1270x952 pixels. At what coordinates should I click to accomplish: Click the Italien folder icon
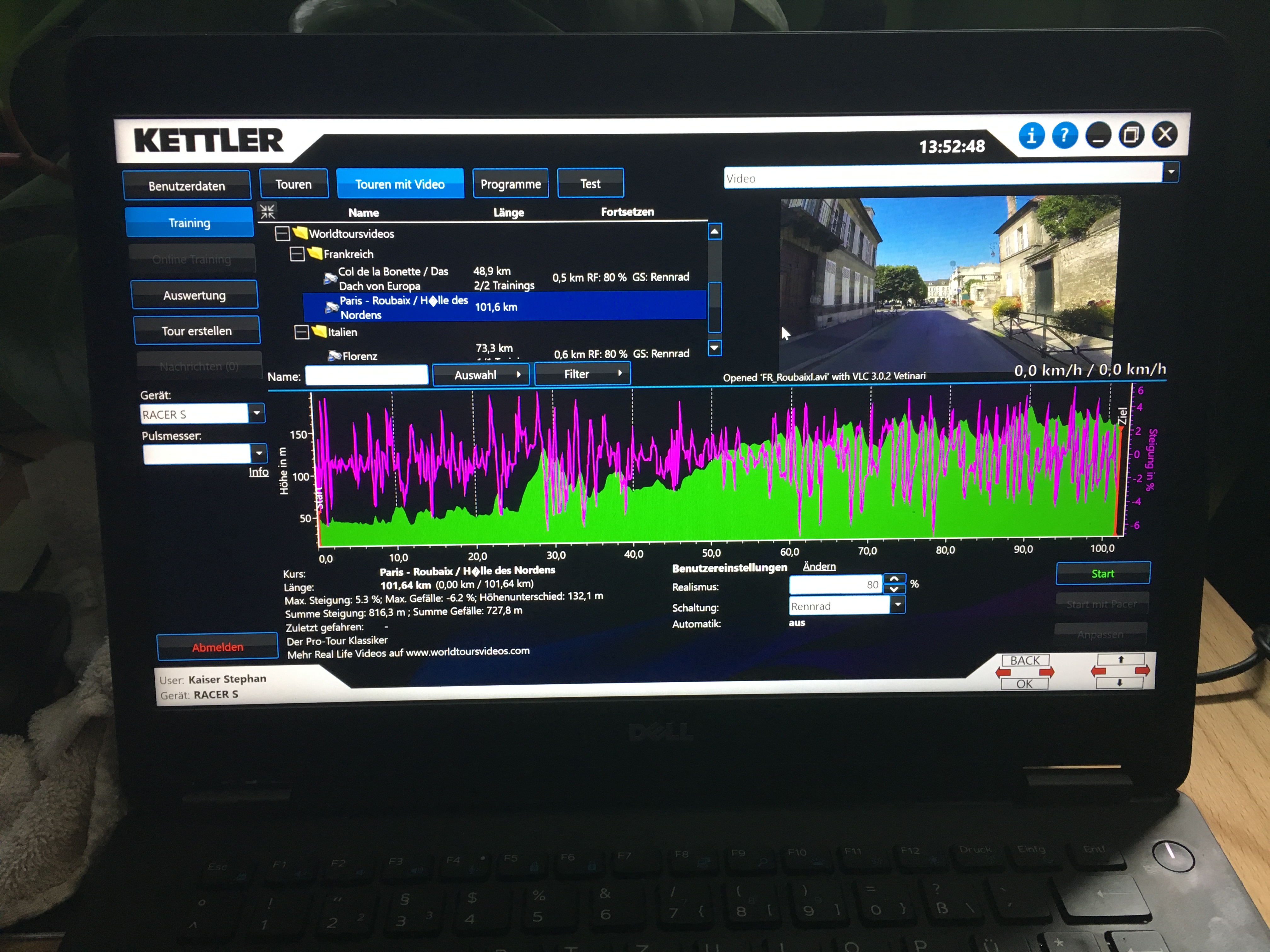click(x=319, y=331)
